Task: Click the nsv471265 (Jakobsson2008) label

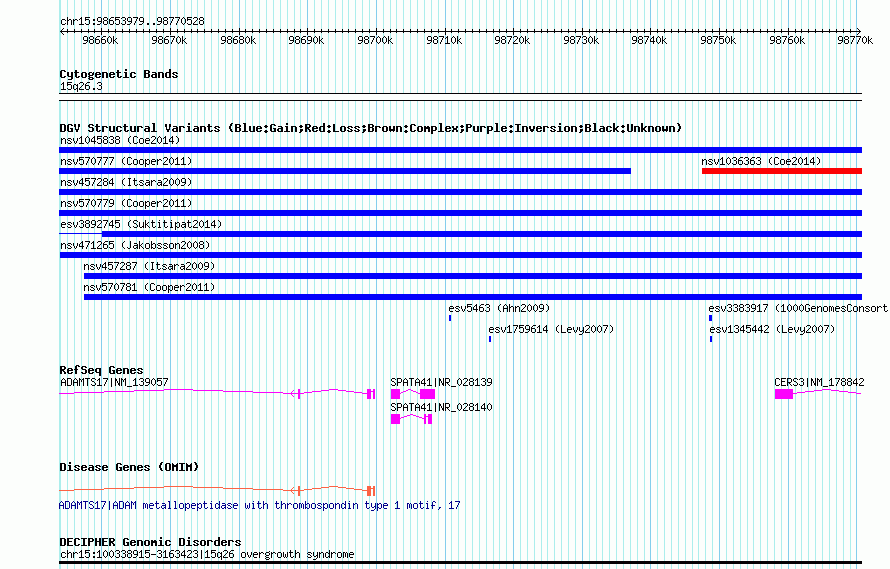Action: click(x=135, y=245)
